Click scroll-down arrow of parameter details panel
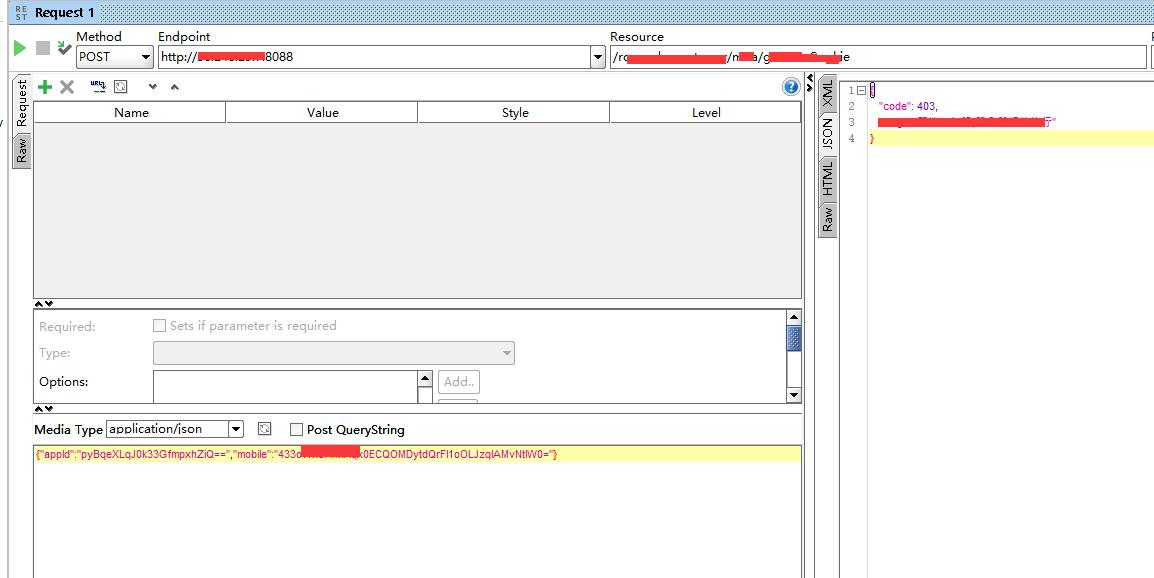Screen dimensions: 1154x578 (x=793, y=395)
